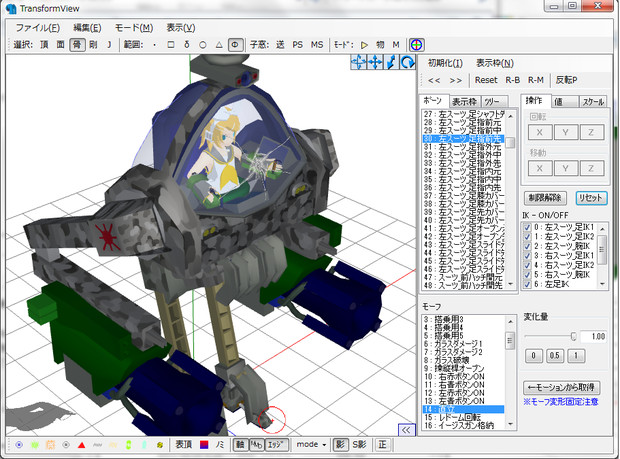
Task: Click the R-M button
Action: [536, 80]
